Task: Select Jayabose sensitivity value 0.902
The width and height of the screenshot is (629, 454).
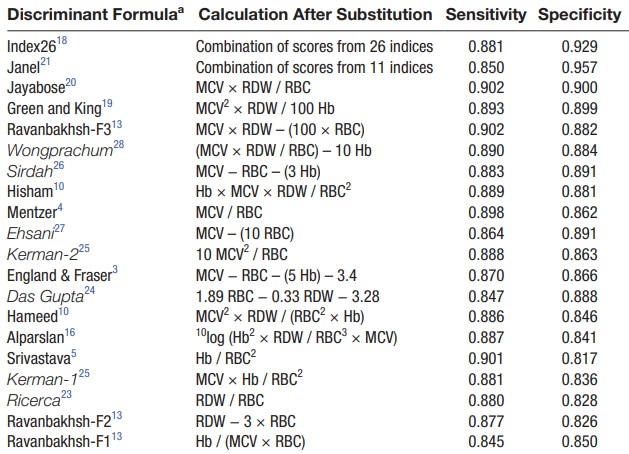Action: pyautogui.click(x=486, y=88)
